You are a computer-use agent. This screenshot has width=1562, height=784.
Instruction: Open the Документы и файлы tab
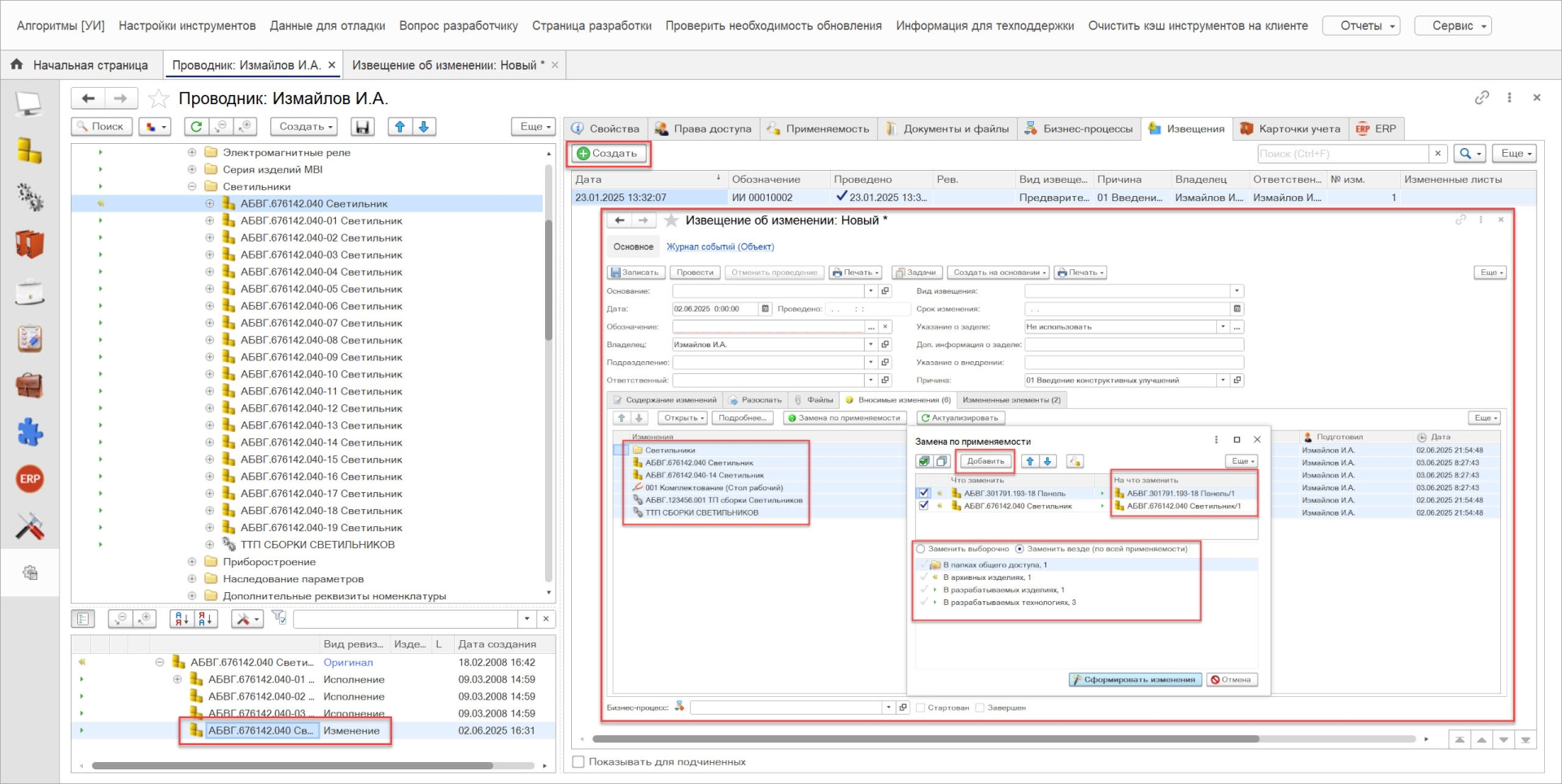point(947,128)
